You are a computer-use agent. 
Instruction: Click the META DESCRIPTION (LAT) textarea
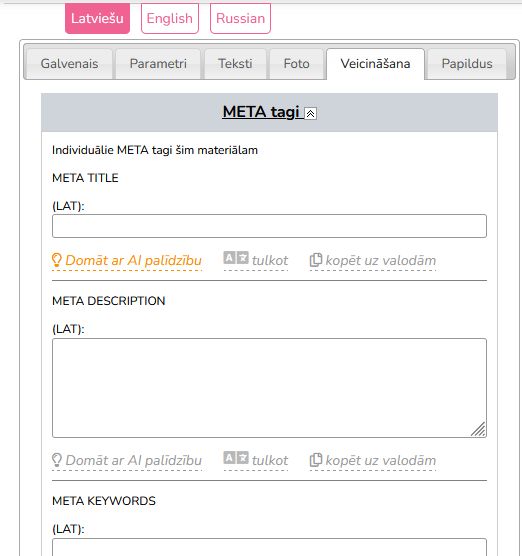(x=270, y=388)
